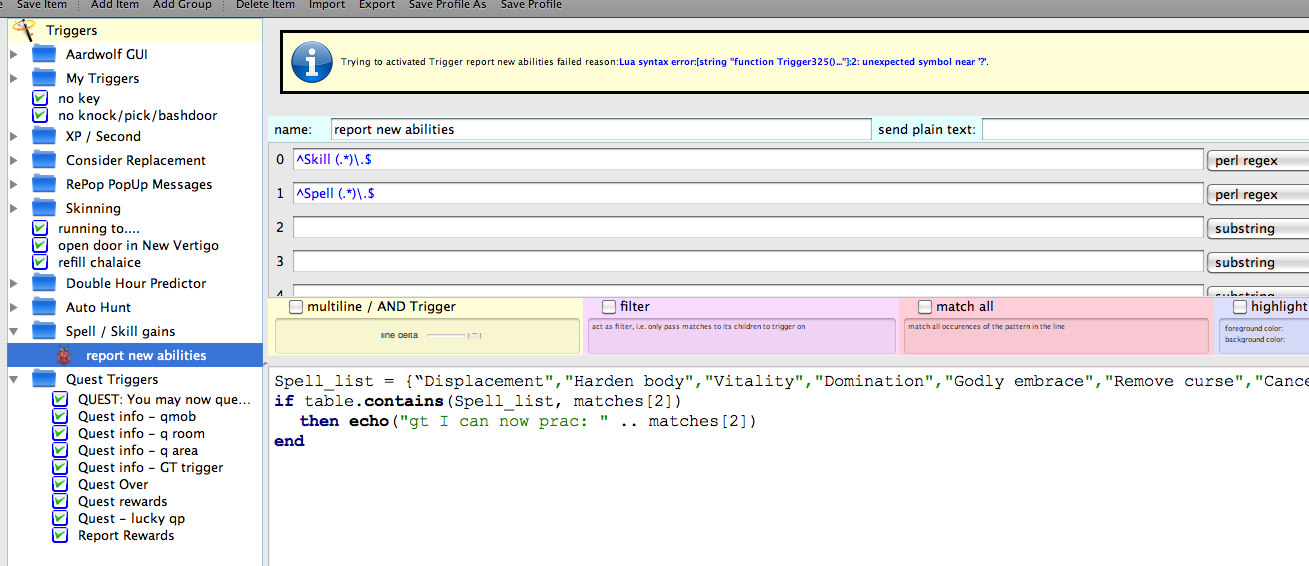
Task: Click the Triggers root icon
Action: point(22,30)
